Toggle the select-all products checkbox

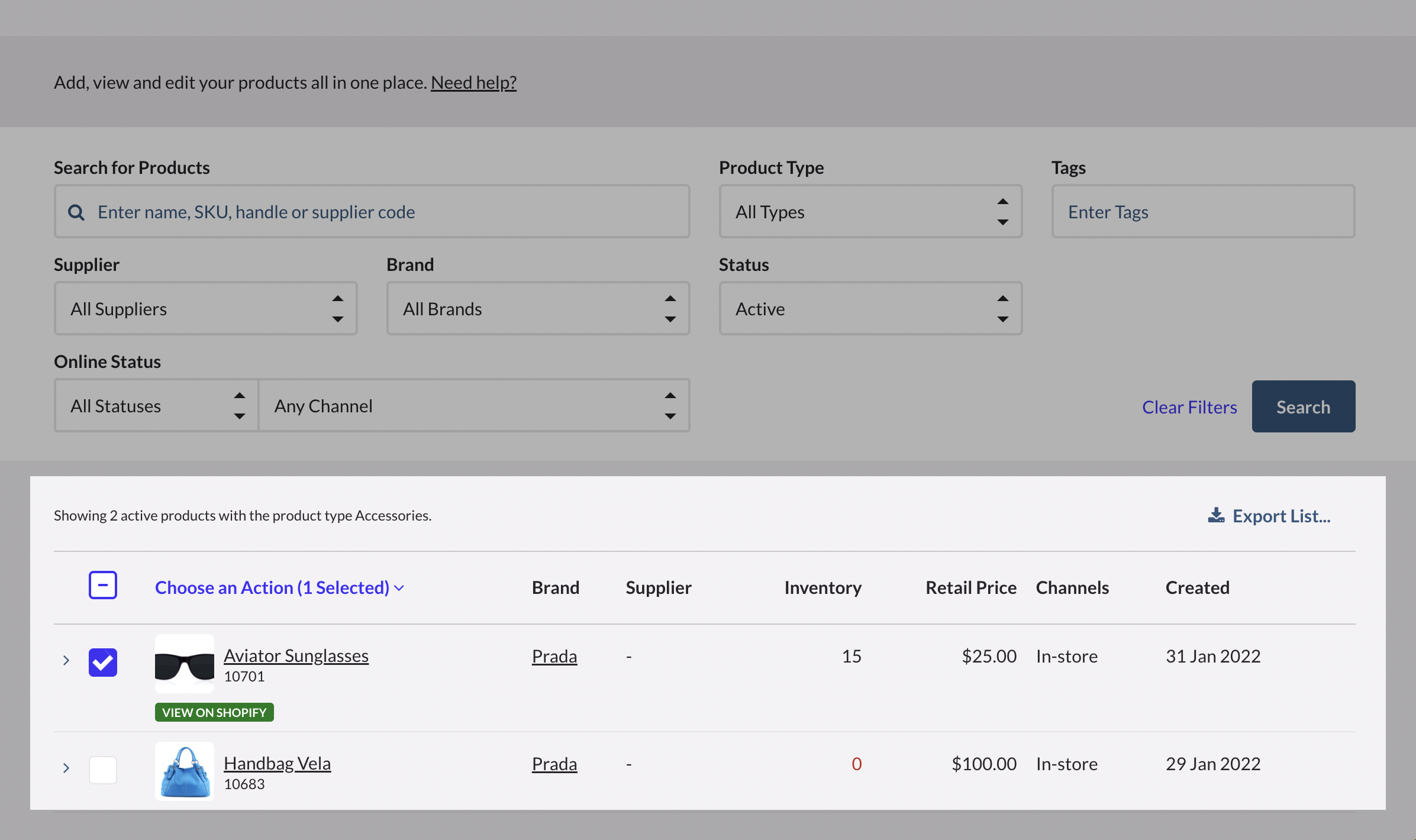(x=103, y=585)
